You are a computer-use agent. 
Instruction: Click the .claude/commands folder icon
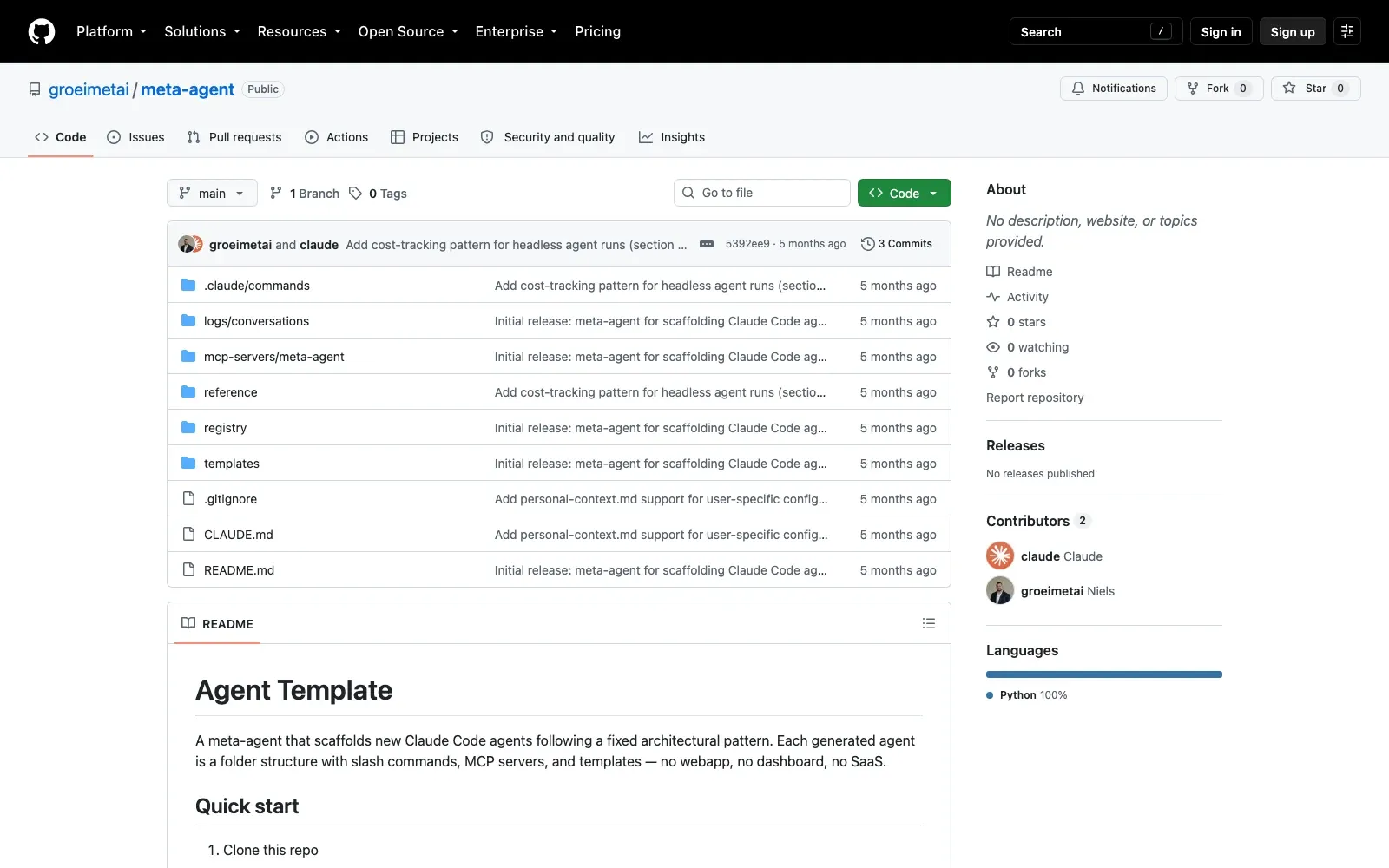click(188, 285)
